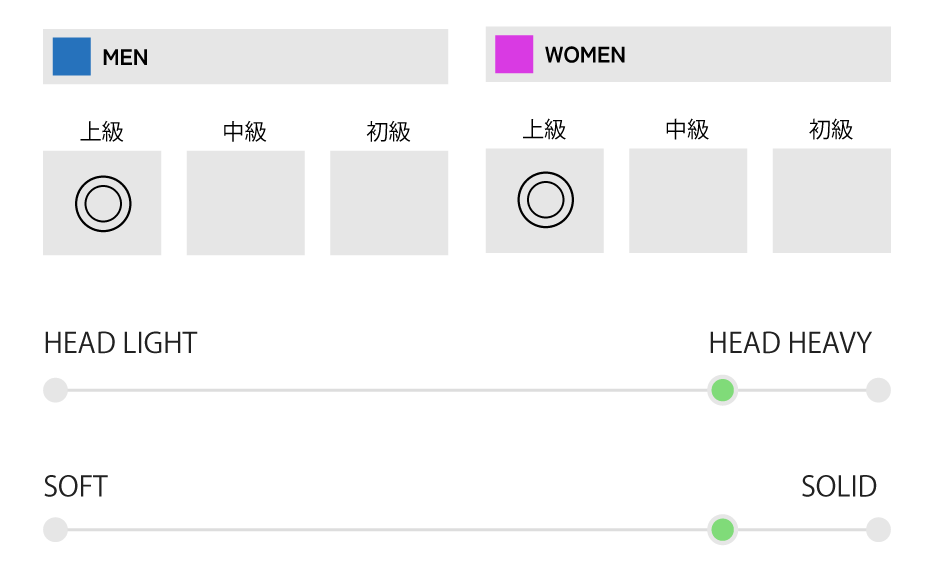This screenshot has width=931, height=573.
Task: Click the HEAD HEAVY label
Action: pos(790,344)
